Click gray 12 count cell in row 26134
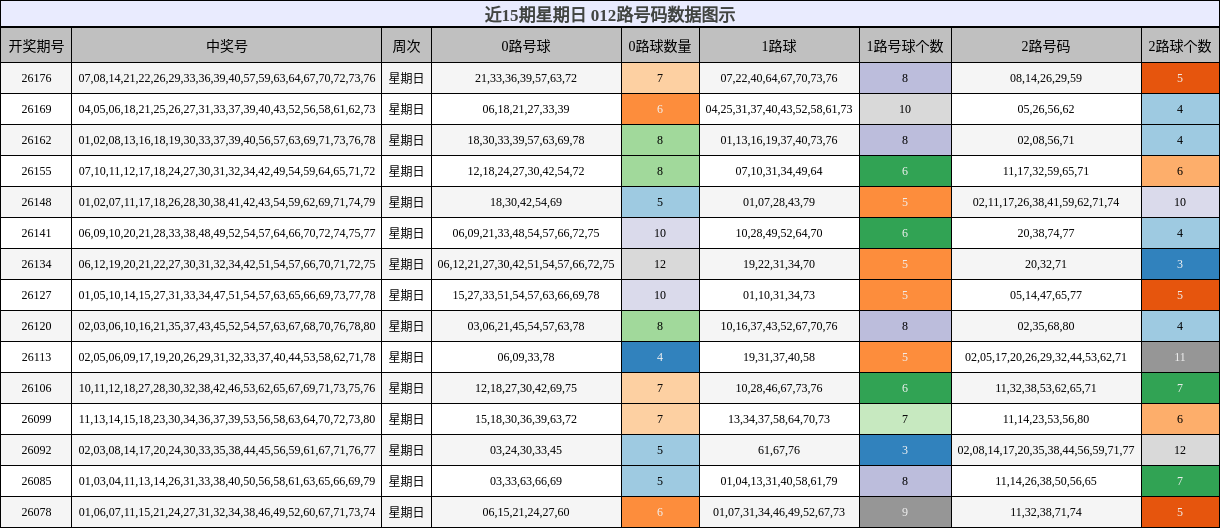The image size is (1220, 528). [x=660, y=264]
